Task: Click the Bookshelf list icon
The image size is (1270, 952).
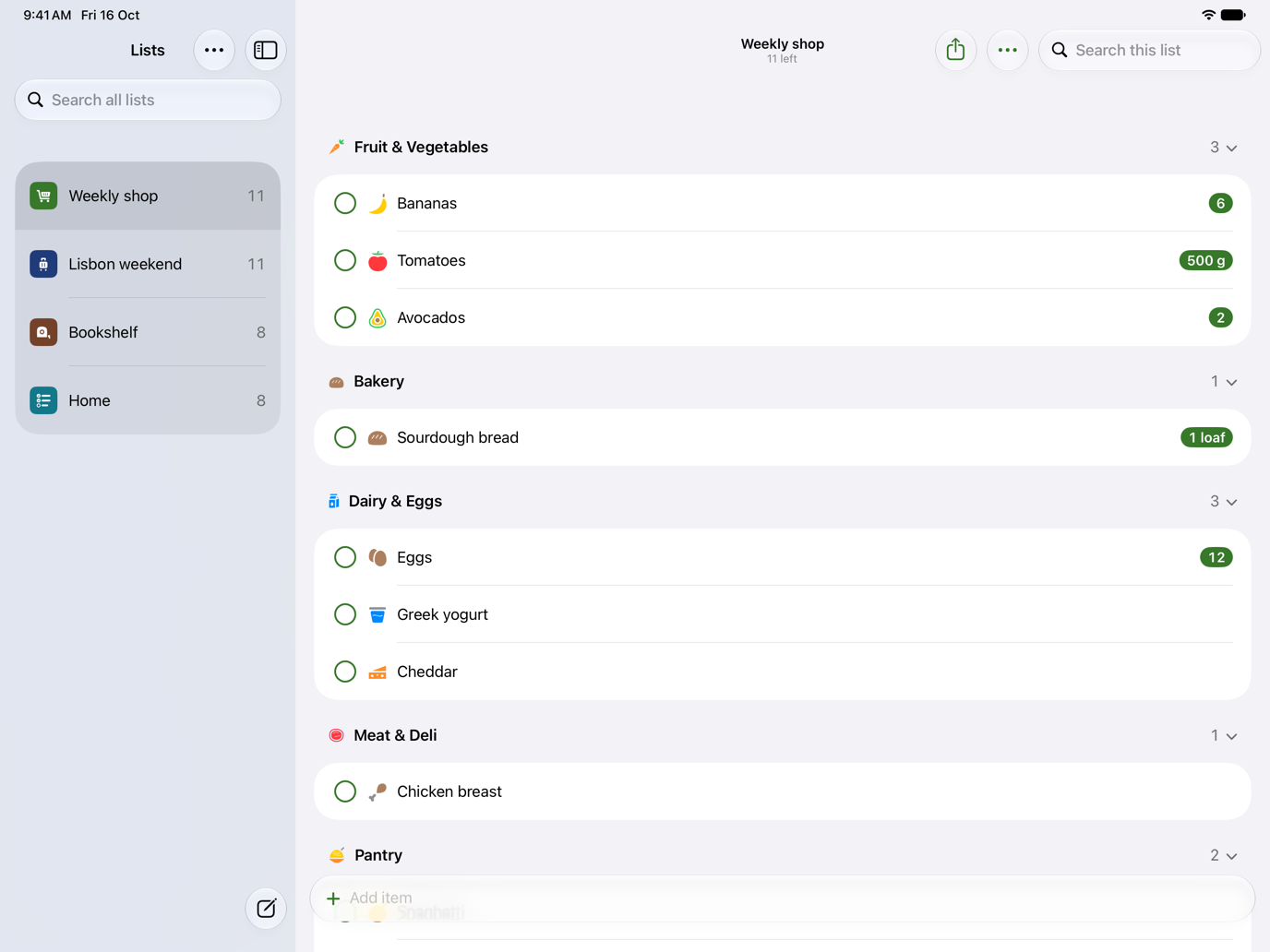Action: click(x=43, y=332)
